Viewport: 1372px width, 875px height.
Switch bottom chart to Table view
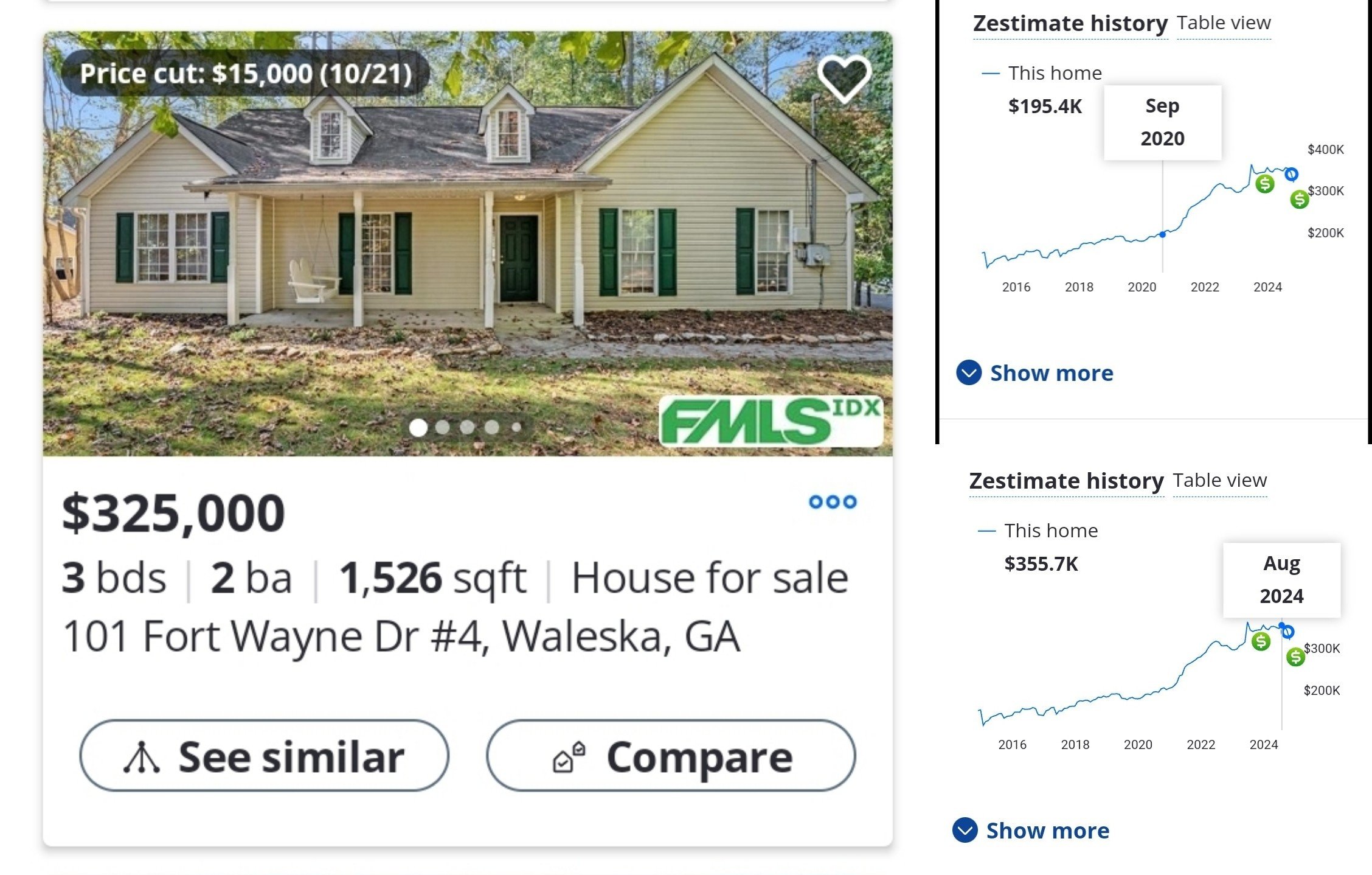pos(1220,481)
